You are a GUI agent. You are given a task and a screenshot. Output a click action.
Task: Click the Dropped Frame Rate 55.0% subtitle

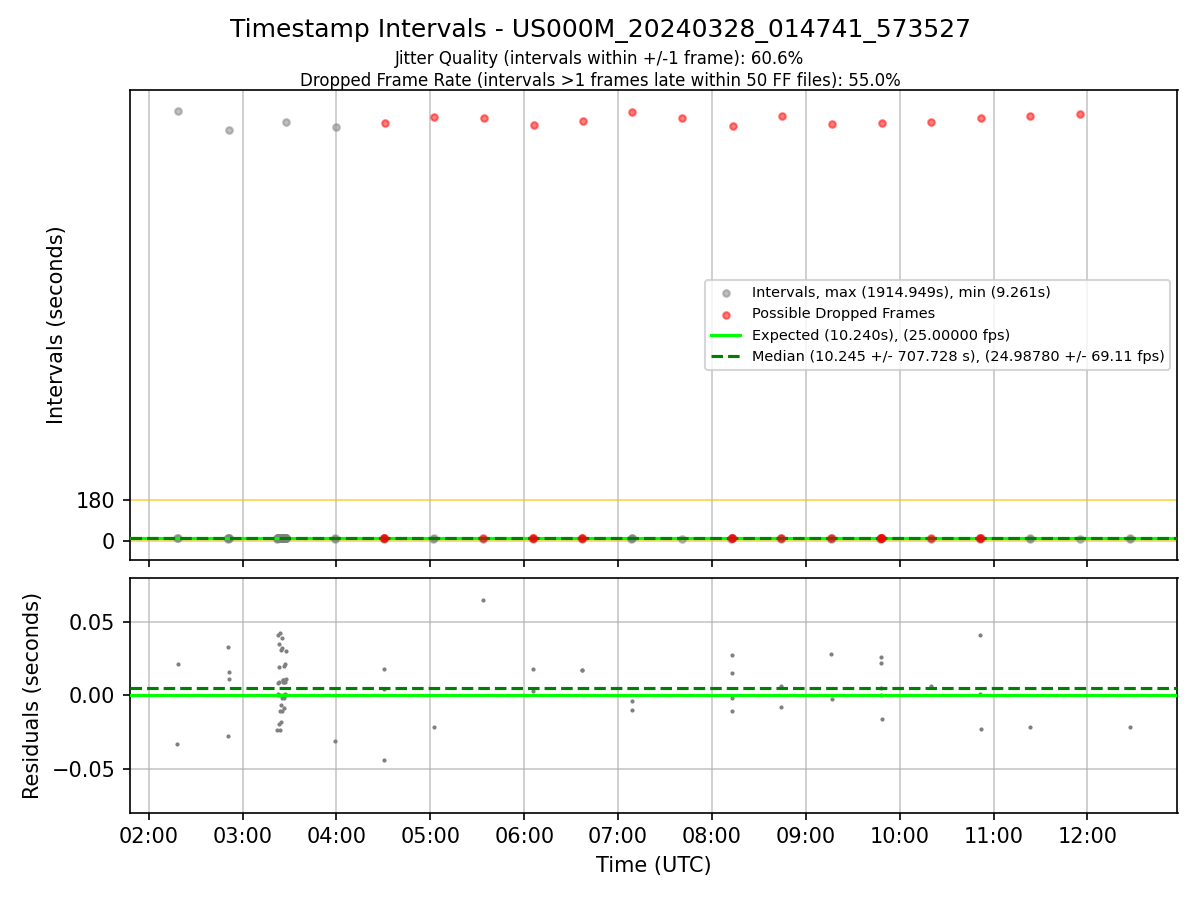600,80
